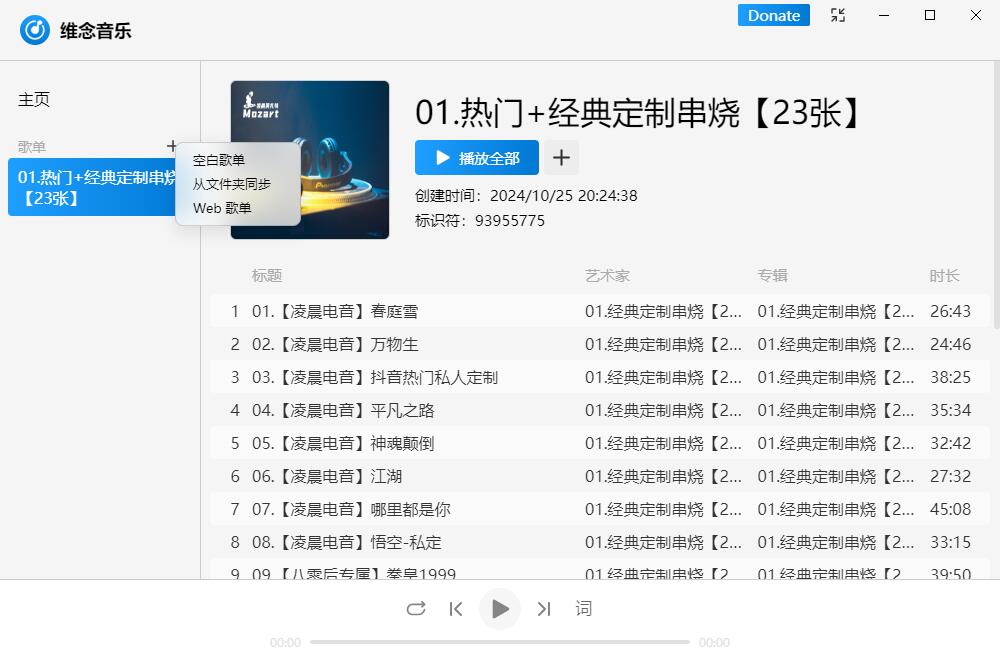This screenshot has width=1000, height=660.
Task: Click the 时长 column header
Action: [944, 276]
